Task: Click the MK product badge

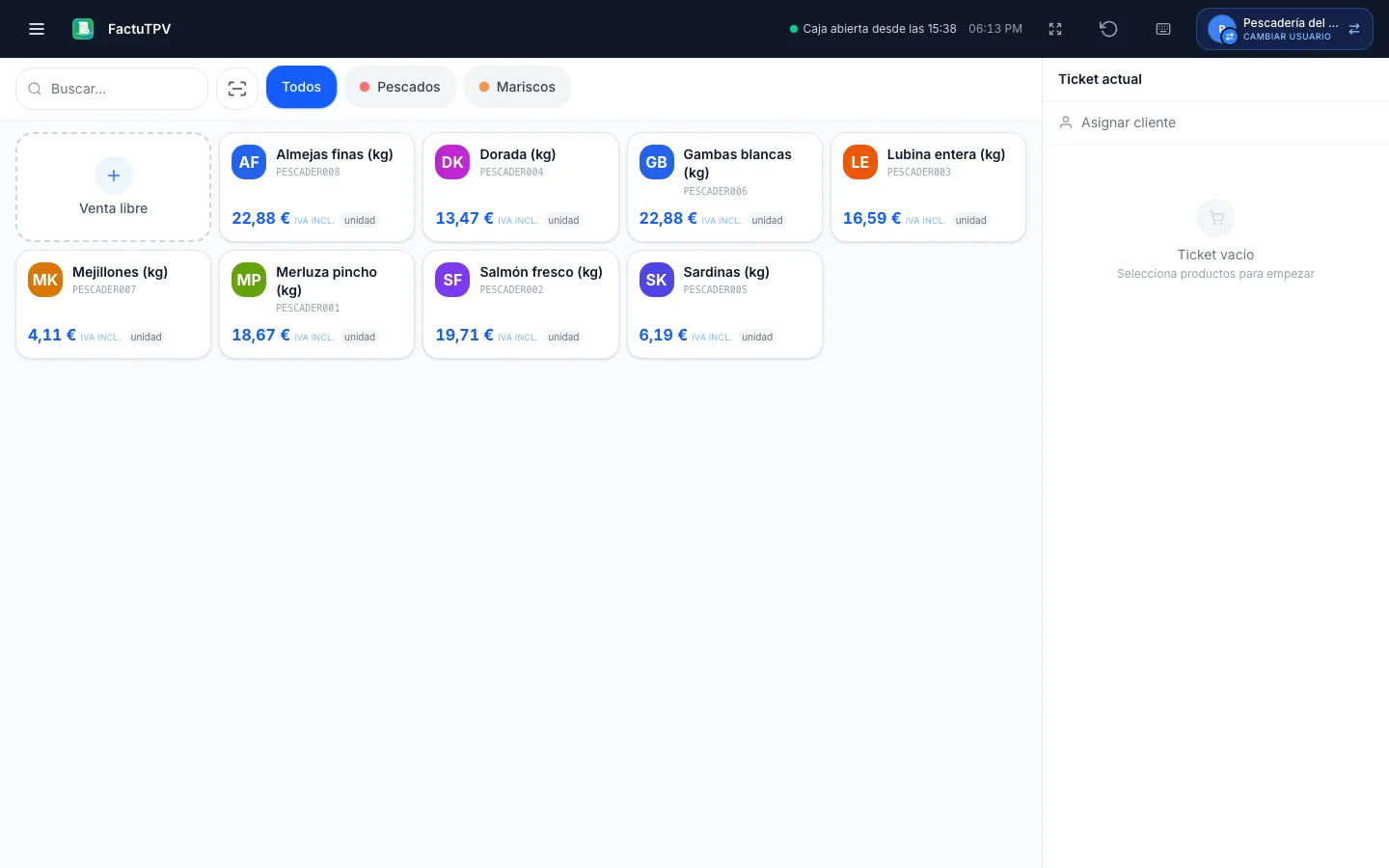Action: click(45, 280)
